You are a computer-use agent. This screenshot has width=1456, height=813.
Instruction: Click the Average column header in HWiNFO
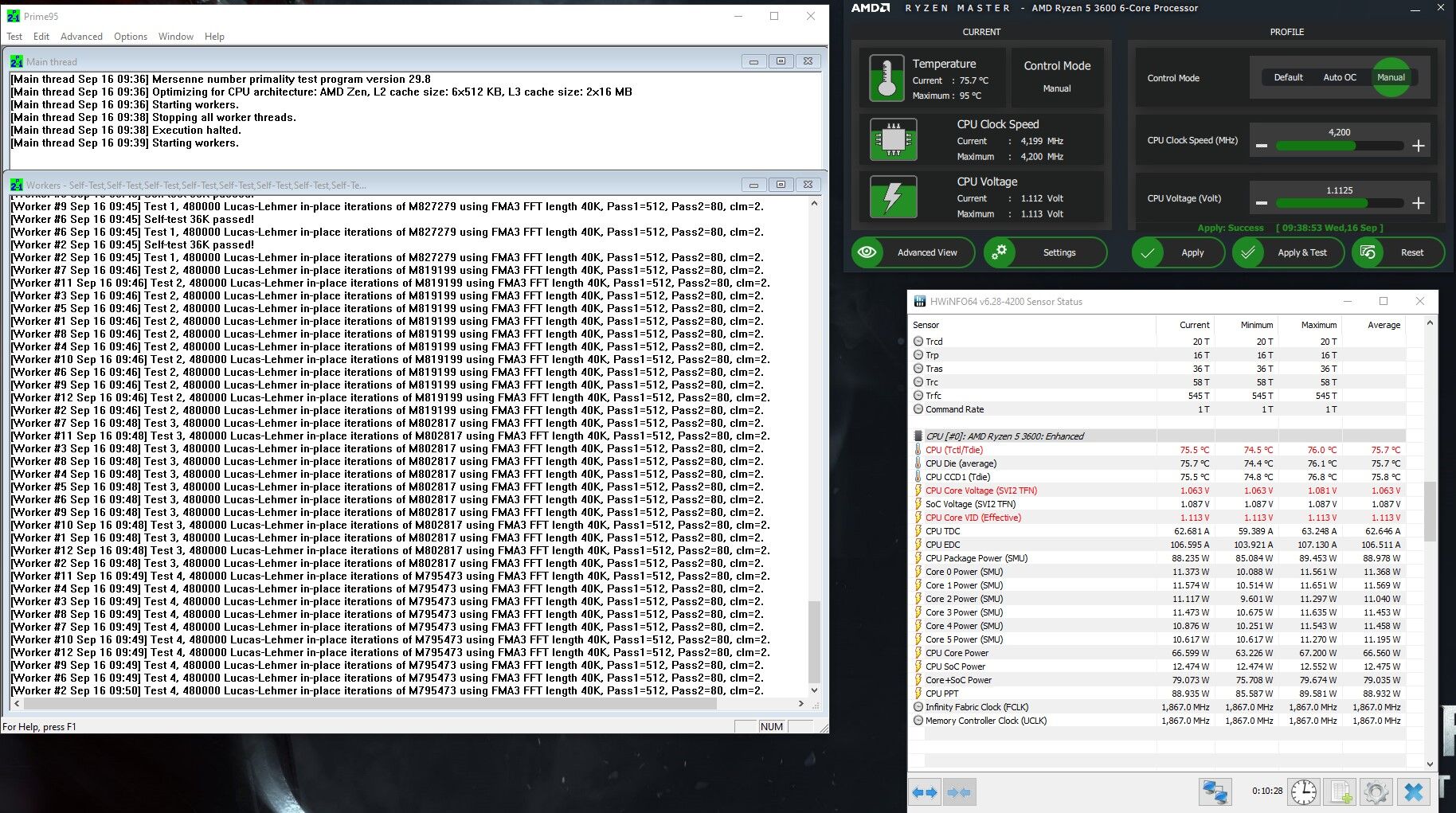coord(1374,325)
